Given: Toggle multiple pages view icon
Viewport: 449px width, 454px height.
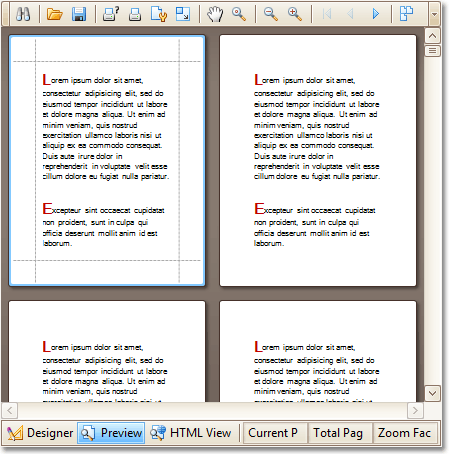Looking at the screenshot, I should coord(406,14).
